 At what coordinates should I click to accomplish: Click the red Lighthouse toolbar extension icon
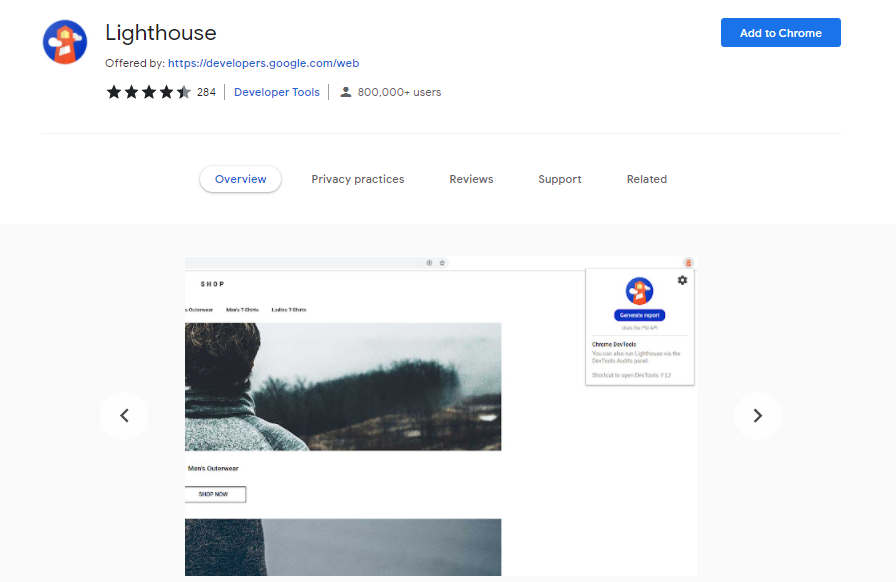click(x=688, y=263)
